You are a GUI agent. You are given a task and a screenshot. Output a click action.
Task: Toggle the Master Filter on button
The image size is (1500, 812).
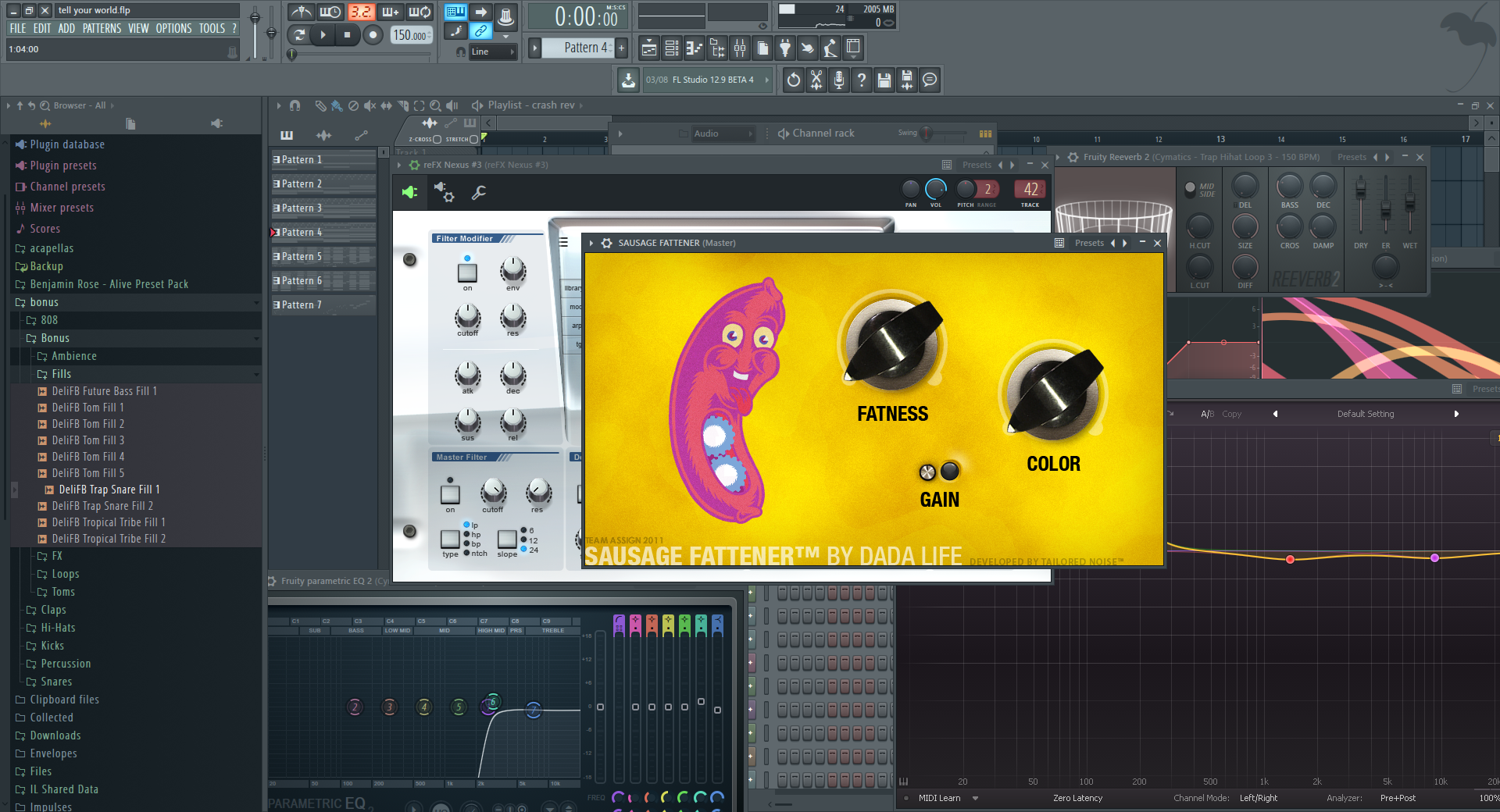click(450, 494)
